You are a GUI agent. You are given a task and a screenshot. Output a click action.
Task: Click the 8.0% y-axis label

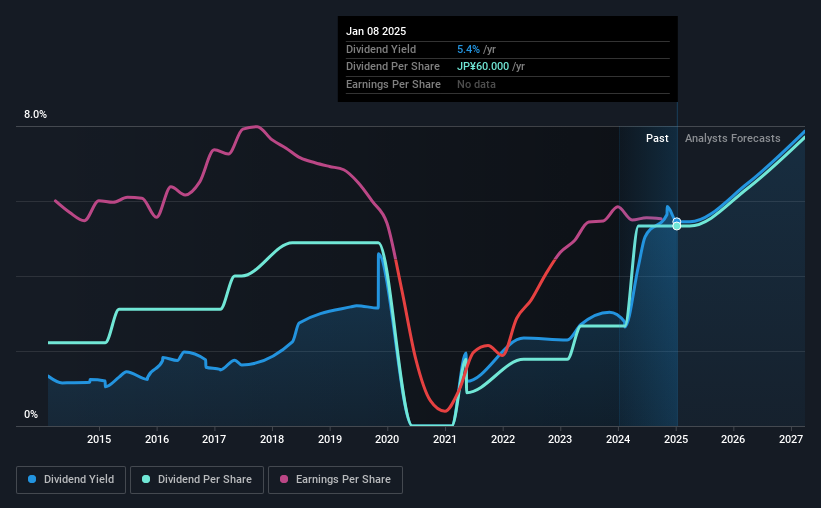tap(35, 114)
